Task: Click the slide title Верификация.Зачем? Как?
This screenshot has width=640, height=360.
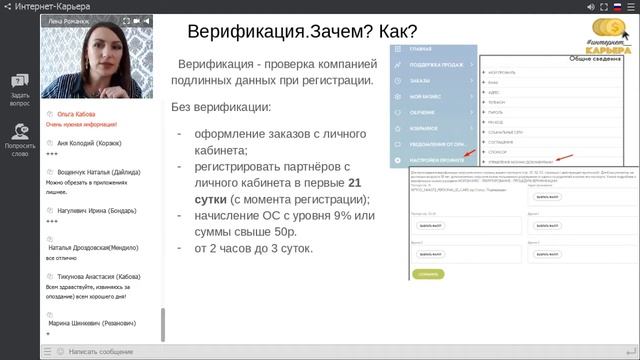Action: pyautogui.click(x=302, y=32)
